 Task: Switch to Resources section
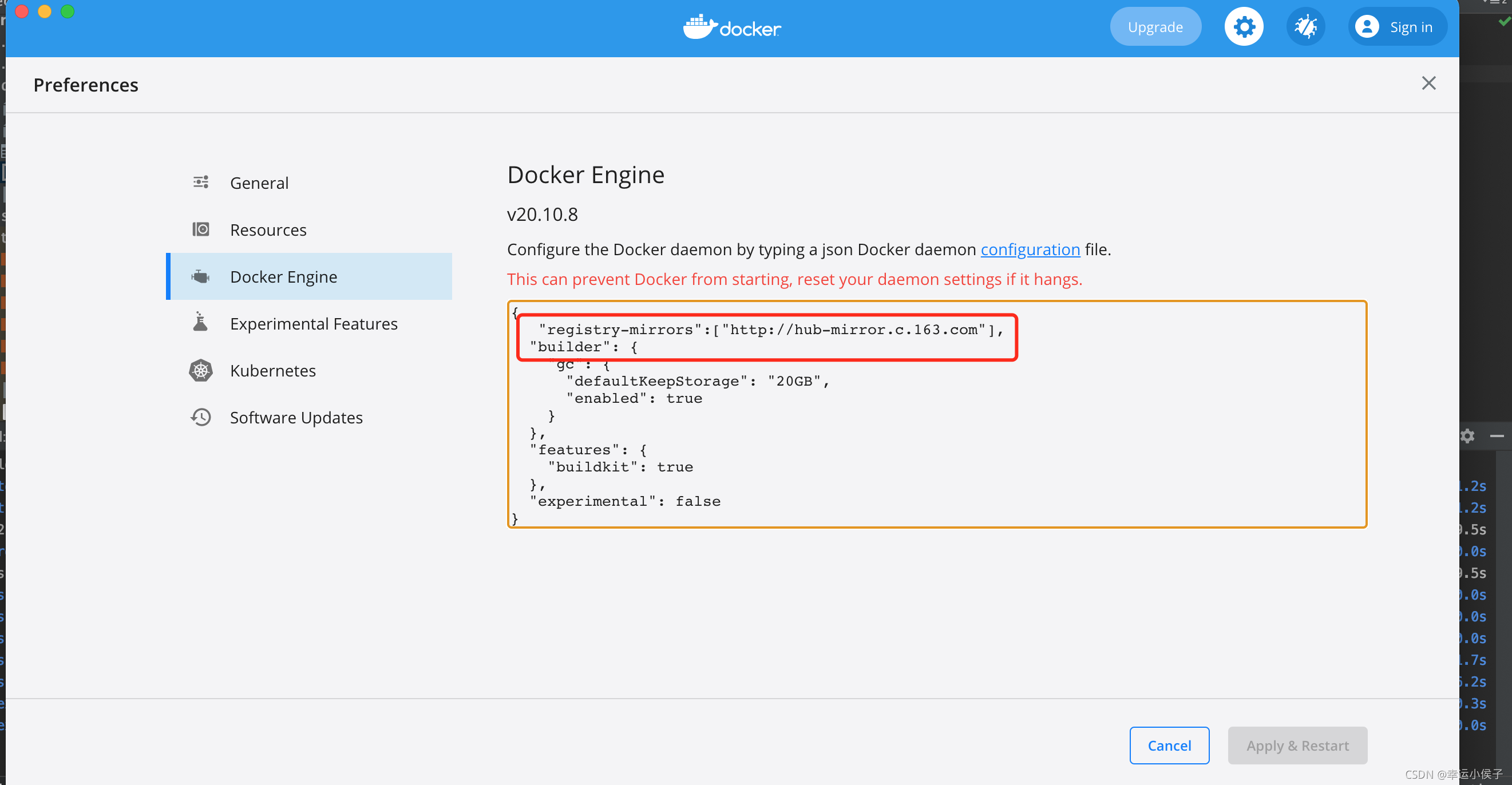(x=268, y=230)
